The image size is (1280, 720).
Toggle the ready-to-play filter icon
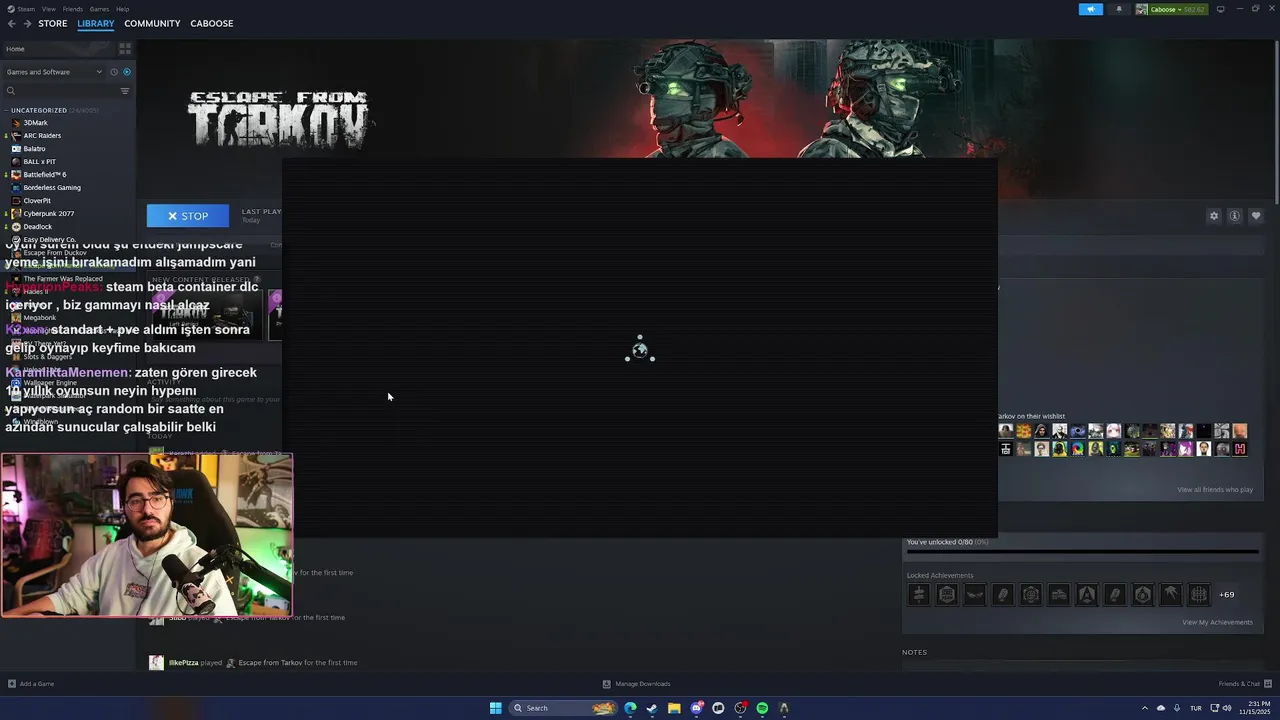coord(126,72)
